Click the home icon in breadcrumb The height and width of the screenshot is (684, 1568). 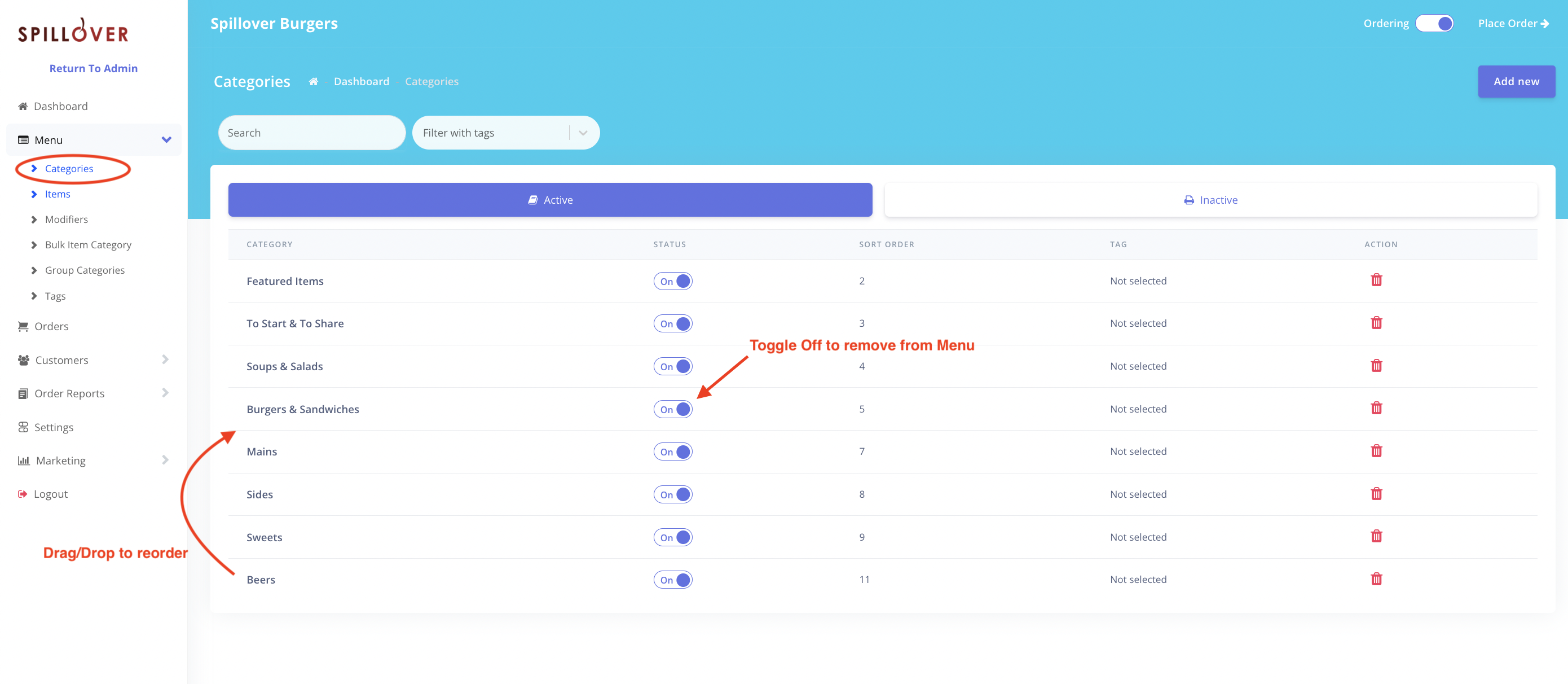click(x=313, y=81)
